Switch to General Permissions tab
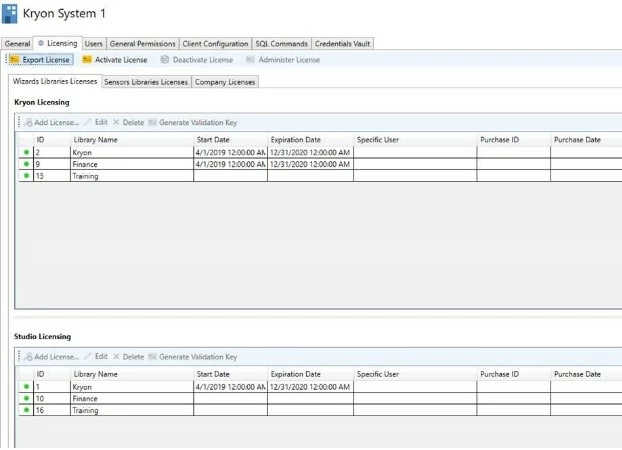This screenshot has height=450, width=622. tap(142, 44)
